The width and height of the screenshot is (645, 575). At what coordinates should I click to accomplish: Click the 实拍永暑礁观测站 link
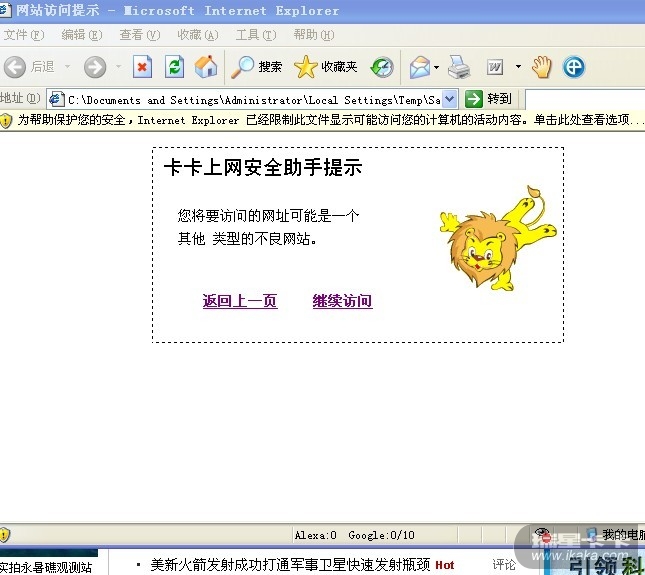coord(46,567)
